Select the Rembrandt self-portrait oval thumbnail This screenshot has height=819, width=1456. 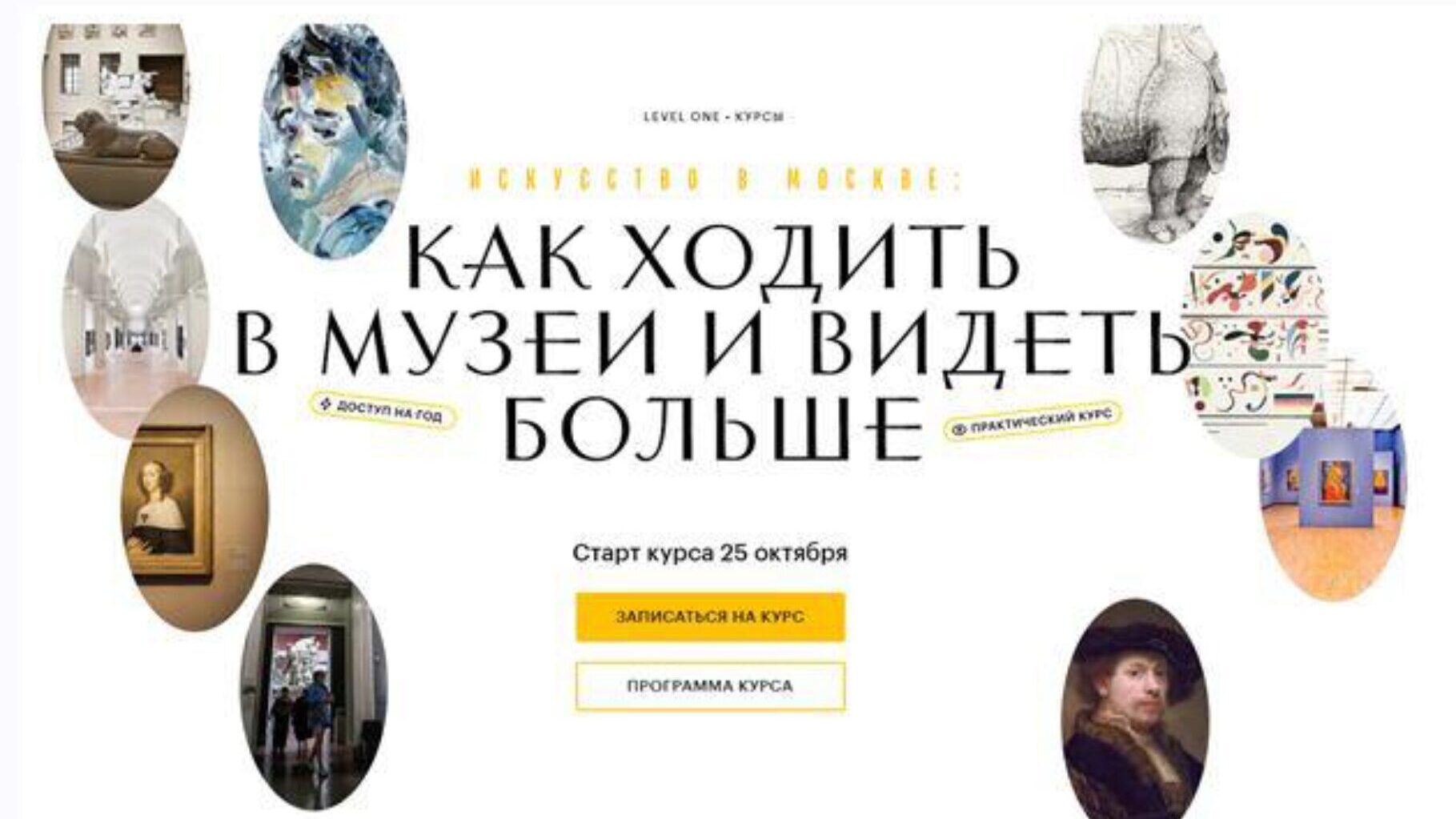(x=1135, y=709)
